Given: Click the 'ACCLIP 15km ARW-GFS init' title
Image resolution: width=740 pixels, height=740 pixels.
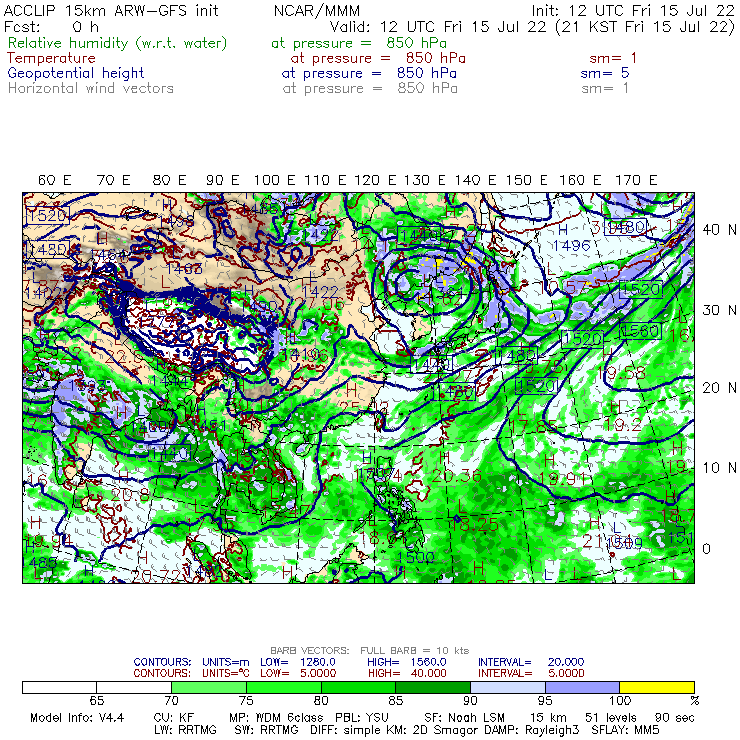Looking at the screenshot, I should [x=111, y=10].
